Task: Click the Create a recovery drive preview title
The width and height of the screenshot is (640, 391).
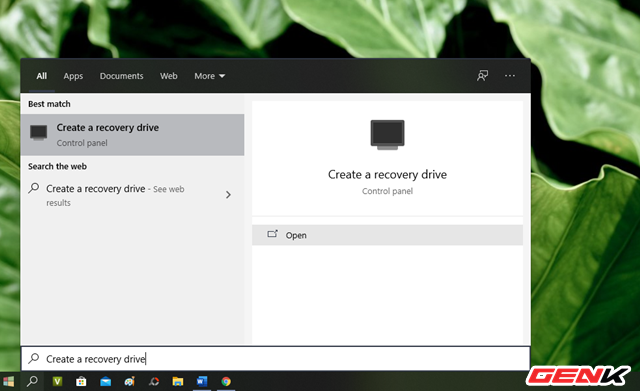Action: click(387, 174)
